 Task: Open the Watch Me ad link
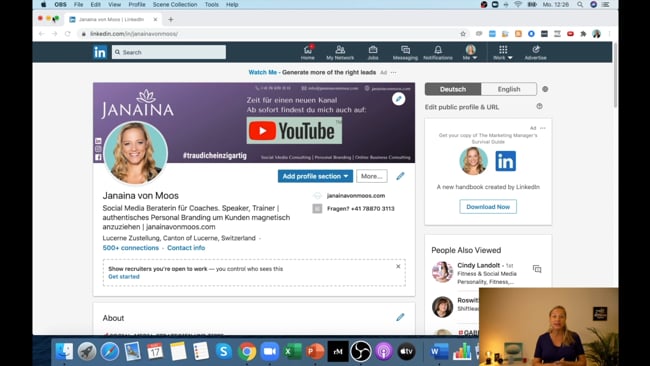pos(262,73)
